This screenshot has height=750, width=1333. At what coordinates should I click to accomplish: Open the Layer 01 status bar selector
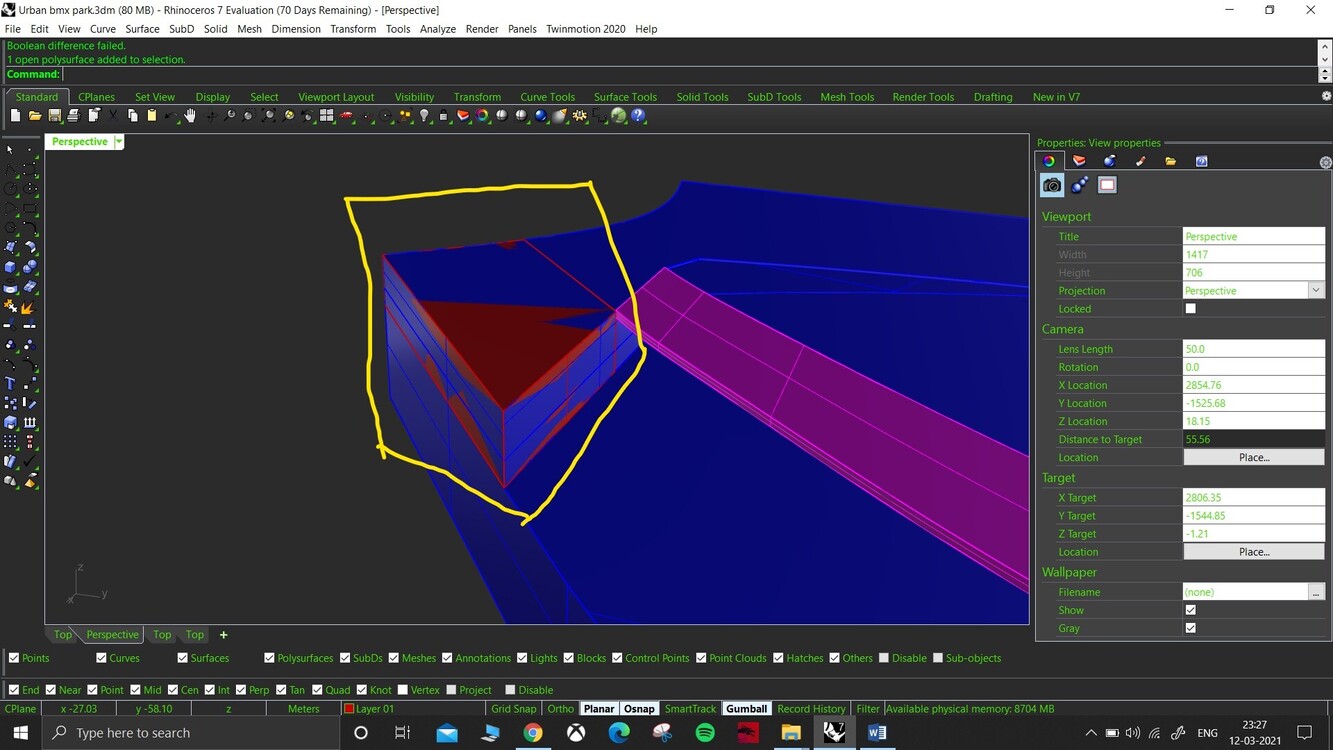(x=375, y=709)
